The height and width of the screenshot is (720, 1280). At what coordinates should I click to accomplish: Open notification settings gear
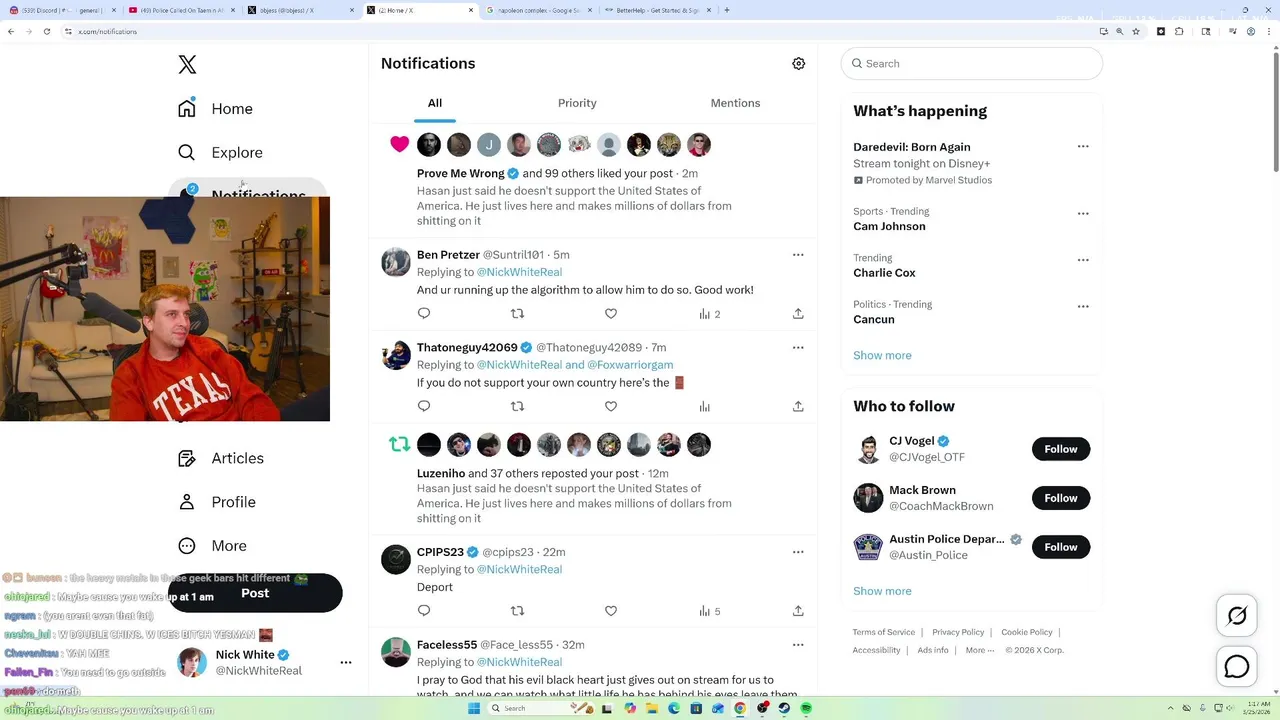(x=798, y=64)
